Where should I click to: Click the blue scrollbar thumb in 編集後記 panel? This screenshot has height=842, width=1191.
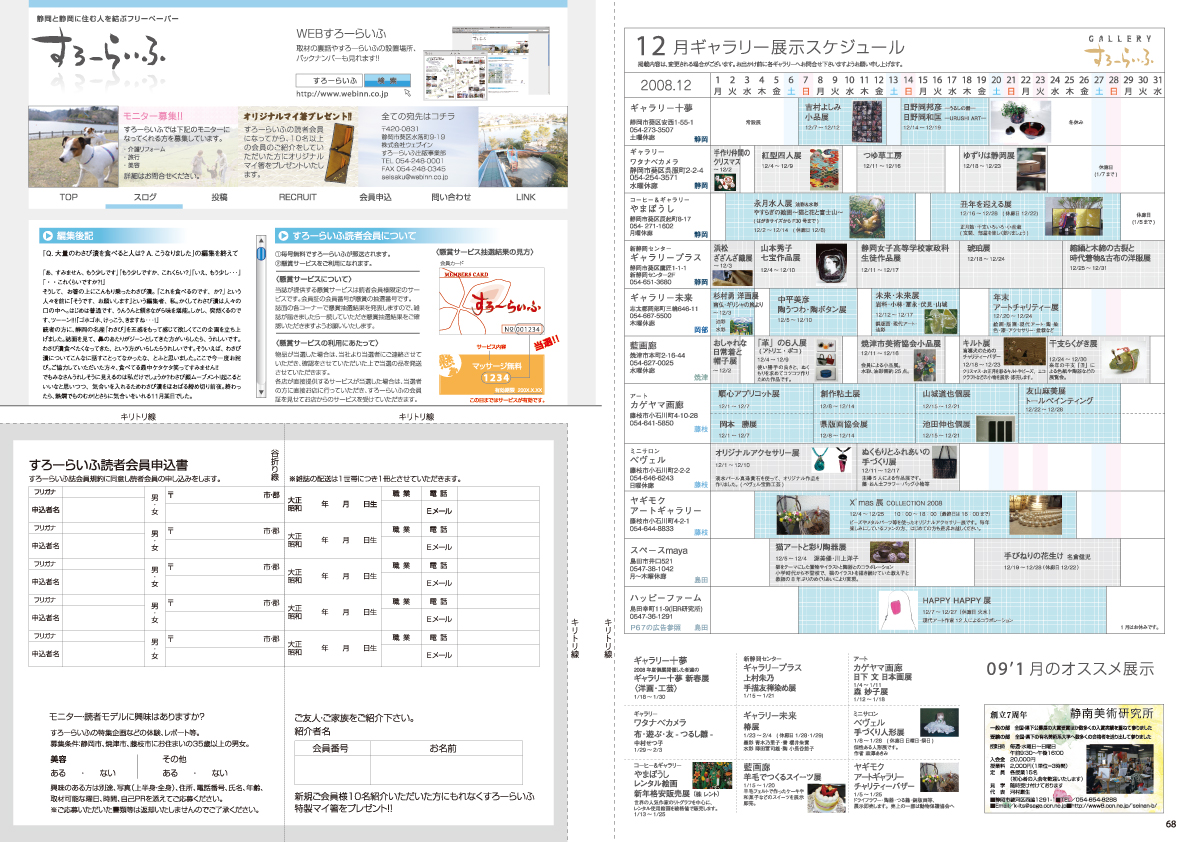point(261,254)
